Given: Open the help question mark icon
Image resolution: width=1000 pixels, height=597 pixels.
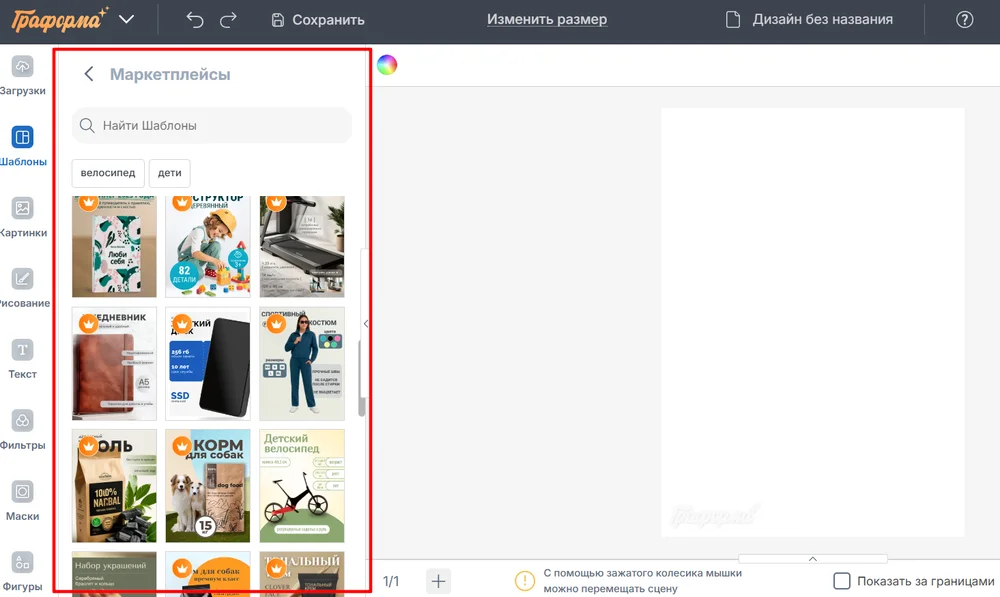Looking at the screenshot, I should pos(964,20).
